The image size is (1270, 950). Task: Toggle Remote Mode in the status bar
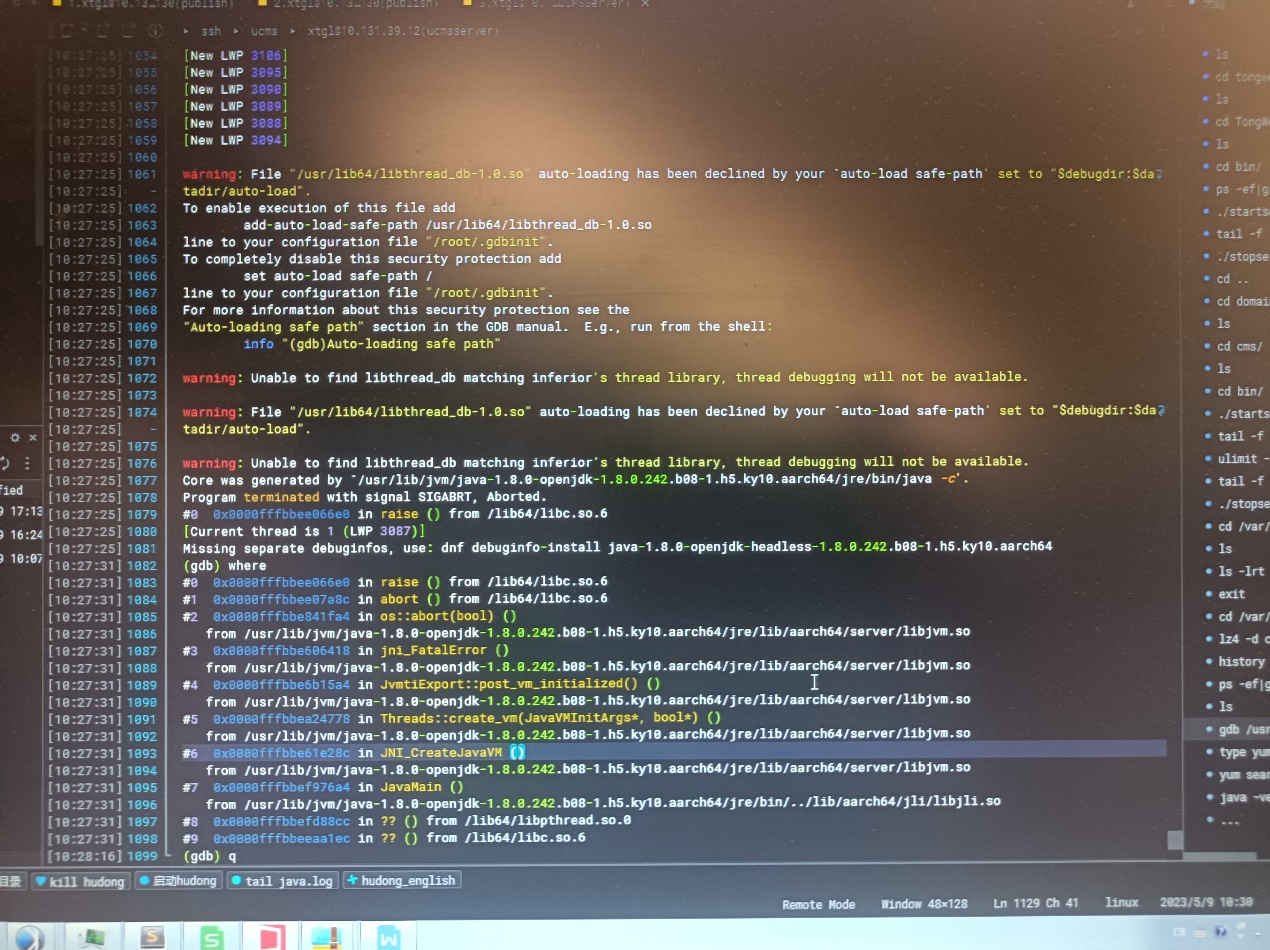coord(818,904)
